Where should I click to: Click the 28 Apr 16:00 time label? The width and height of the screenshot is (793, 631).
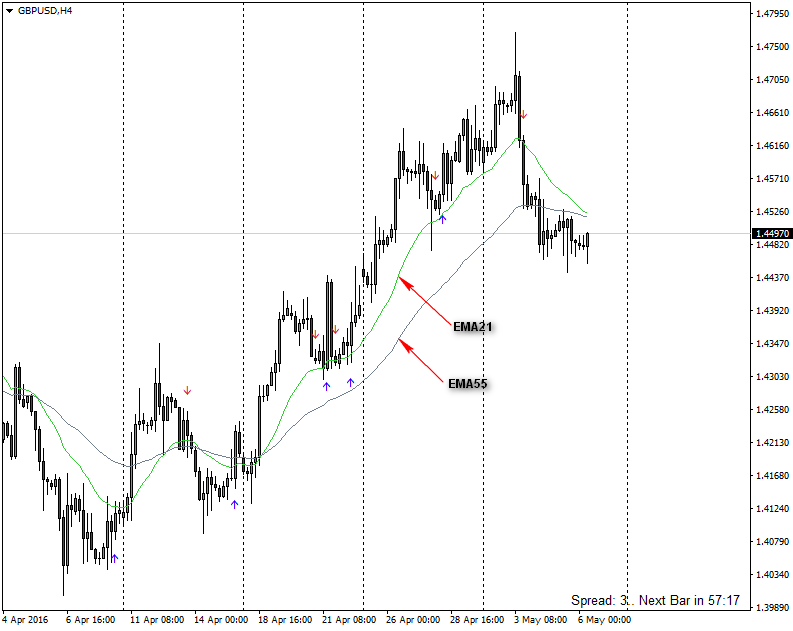477,620
